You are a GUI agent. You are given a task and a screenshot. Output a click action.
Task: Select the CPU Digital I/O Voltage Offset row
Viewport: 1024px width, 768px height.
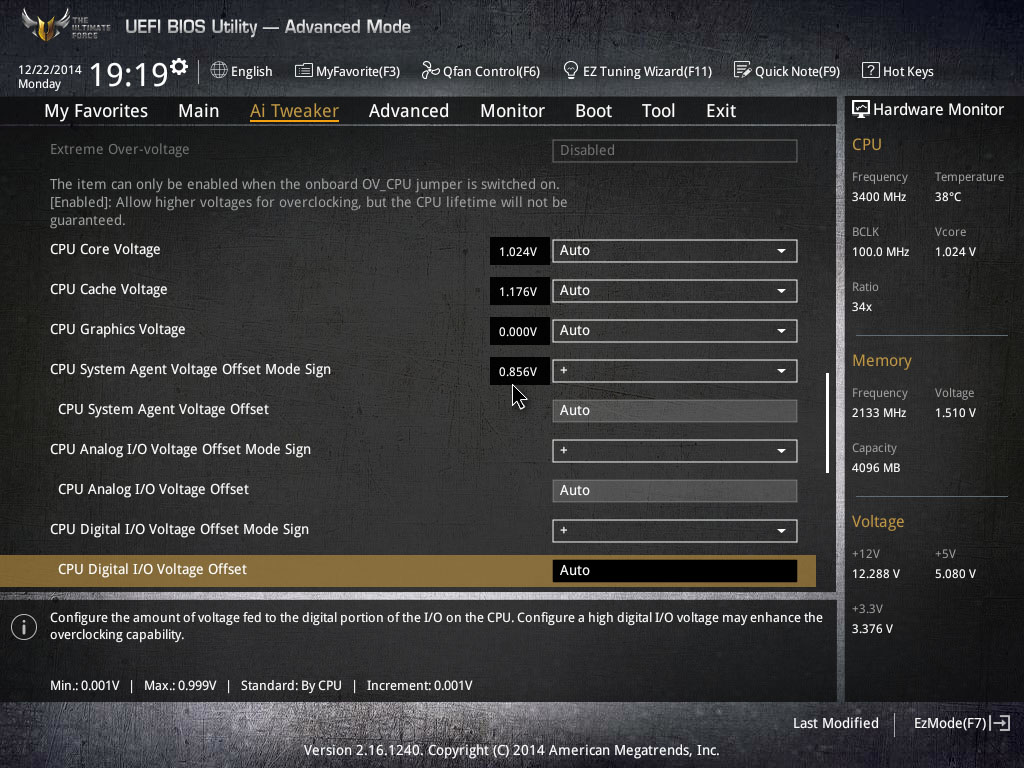pyautogui.click(x=408, y=571)
